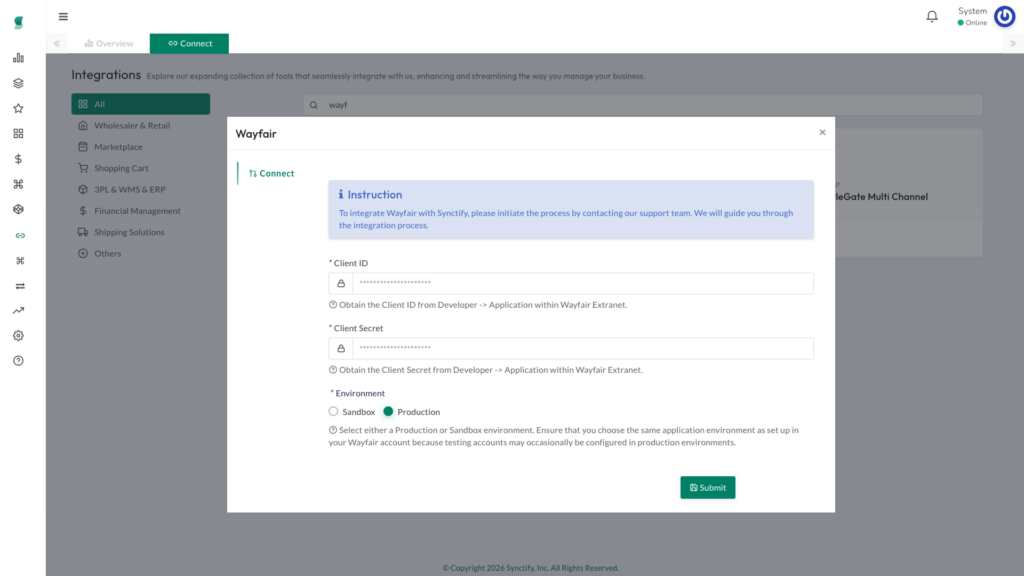
Task: Open the swap arrows sidebar icon
Action: [20, 286]
